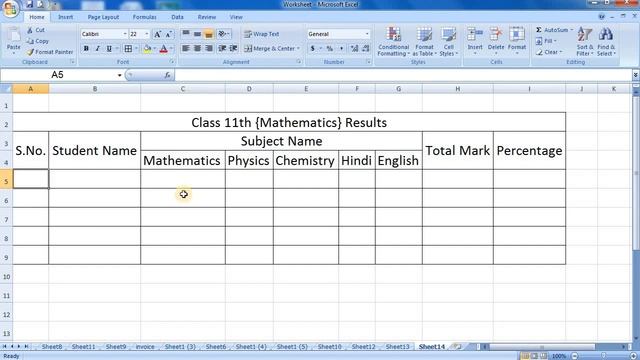Align text to the left
The width and height of the screenshot is (640, 360).
(x=186, y=49)
